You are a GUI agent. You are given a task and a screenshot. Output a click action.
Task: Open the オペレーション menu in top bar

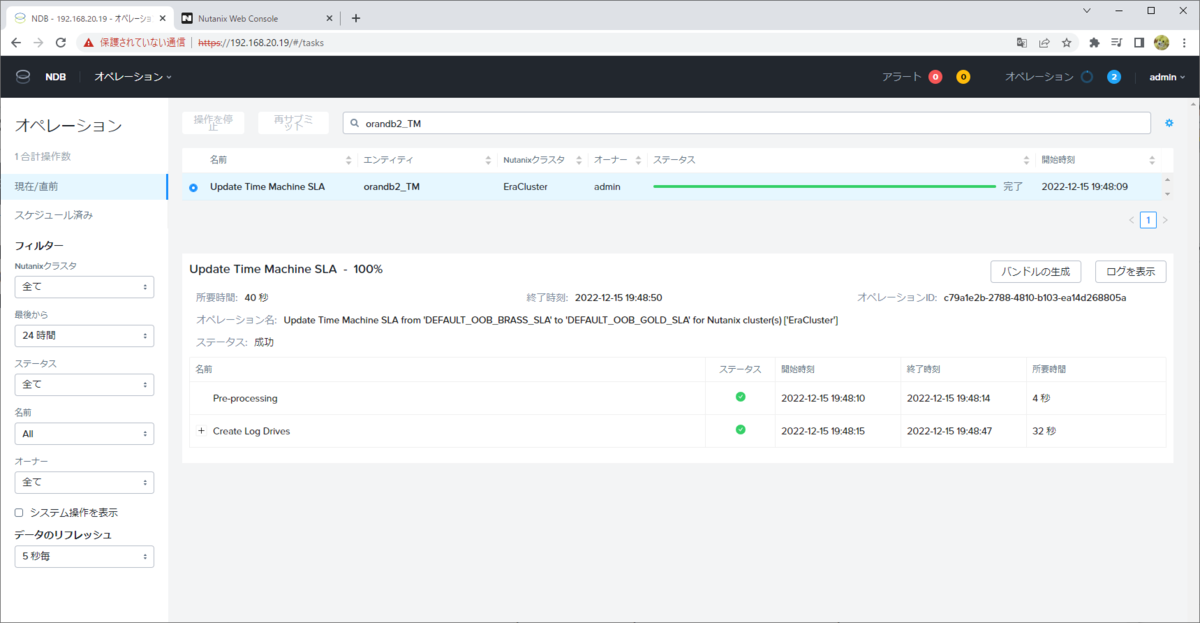(133, 77)
